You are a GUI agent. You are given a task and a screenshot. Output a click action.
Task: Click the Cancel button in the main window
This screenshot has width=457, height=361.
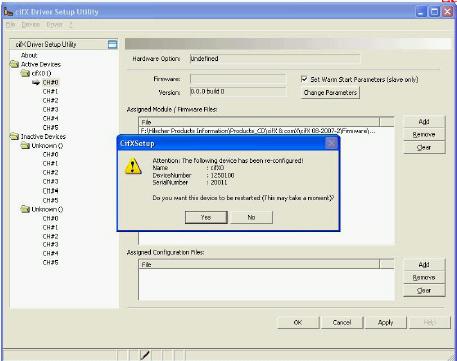342,322
